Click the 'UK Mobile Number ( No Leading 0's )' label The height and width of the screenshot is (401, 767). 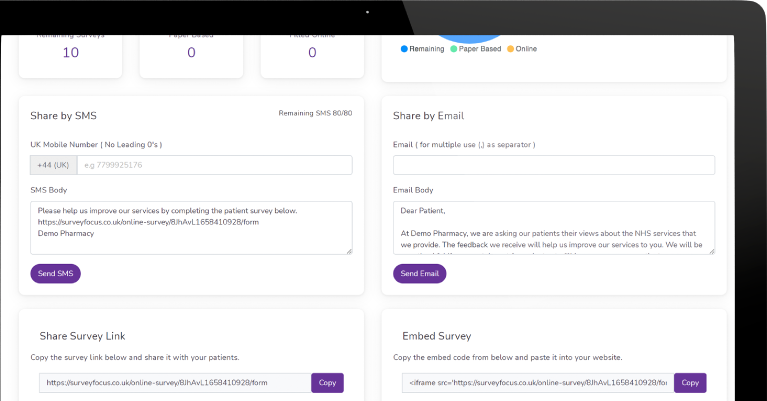coord(96,145)
